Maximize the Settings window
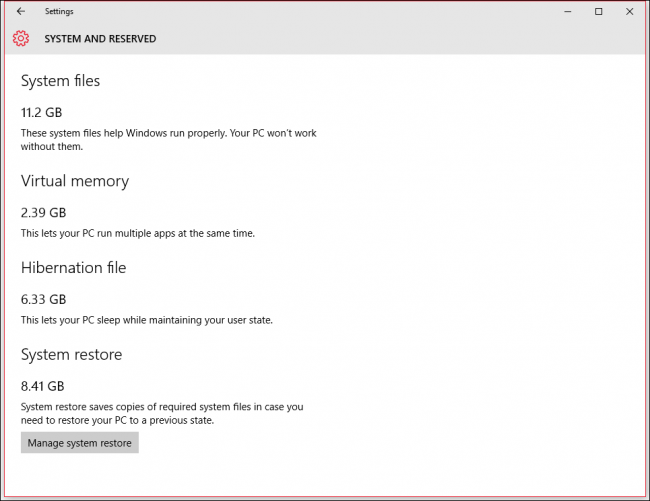The height and width of the screenshot is (501, 650). coord(599,11)
